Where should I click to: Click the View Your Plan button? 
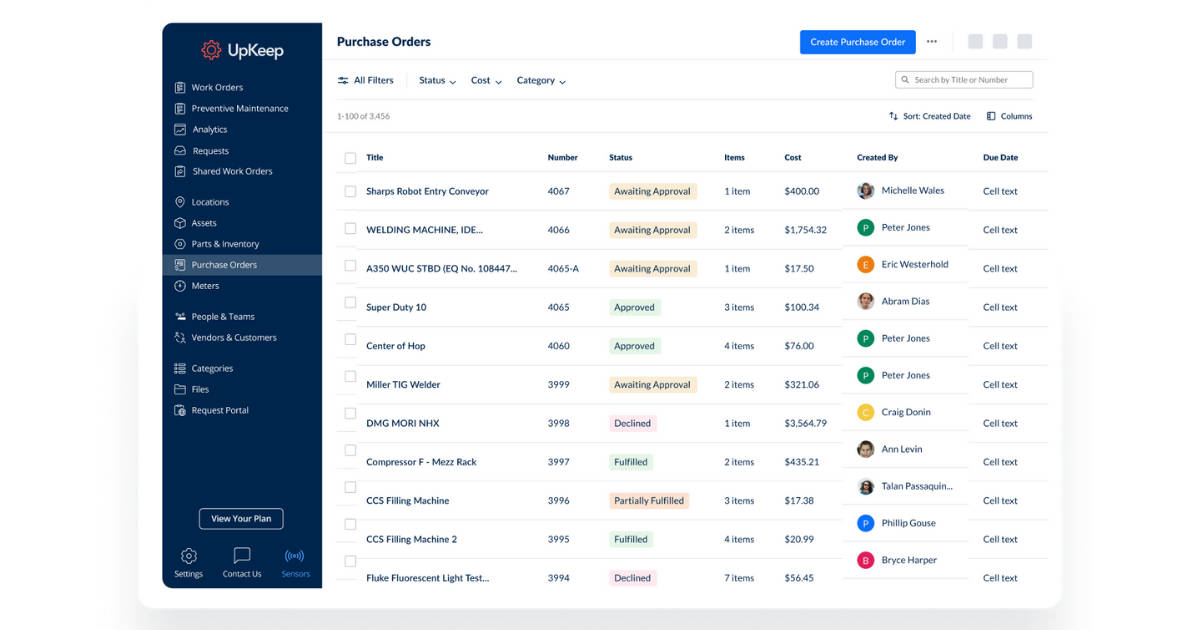(x=240, y=519)
